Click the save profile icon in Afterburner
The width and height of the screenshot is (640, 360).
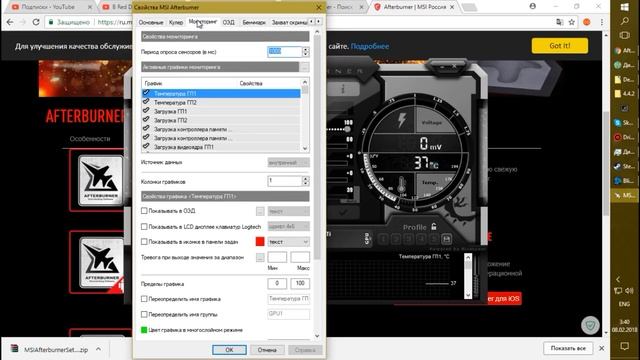(447, 239)
